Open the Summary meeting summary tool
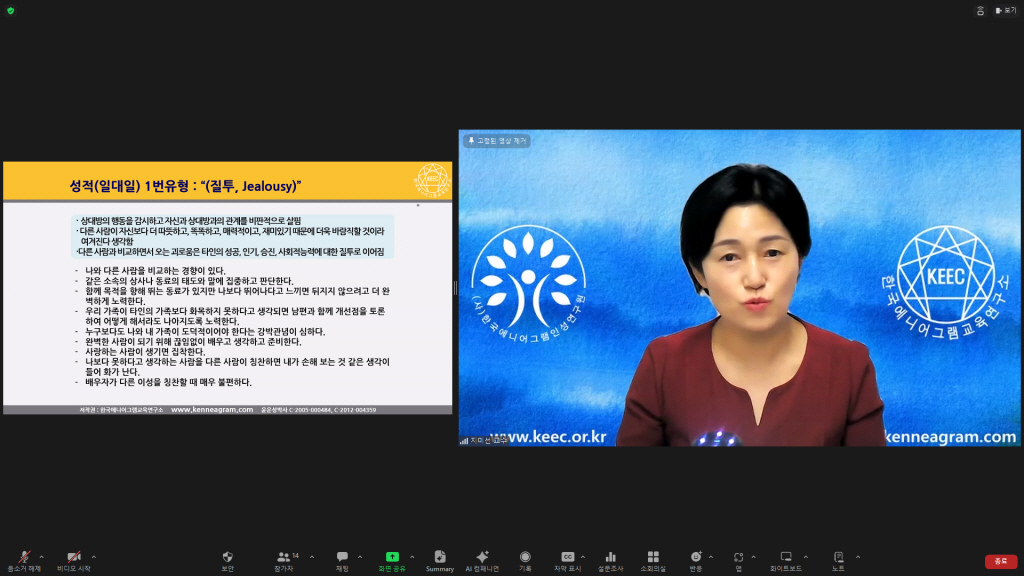This screenshot has width=1024, height=576. (x=440, y=561)
